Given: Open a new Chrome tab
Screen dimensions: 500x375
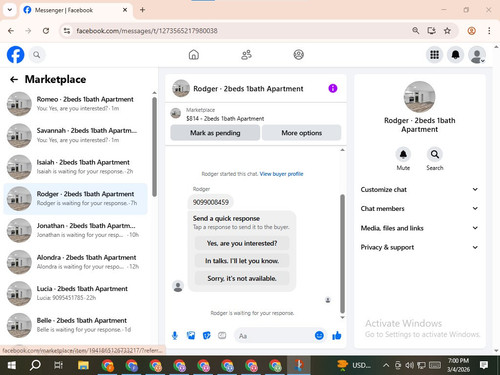Looking at the screenshot, I should tap(142, 10).
